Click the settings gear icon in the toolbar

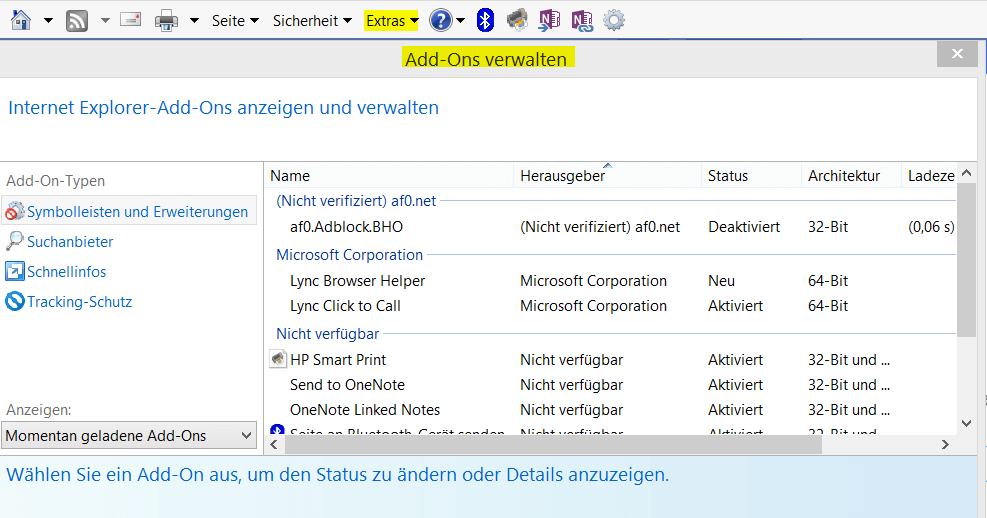pos(614,20)
